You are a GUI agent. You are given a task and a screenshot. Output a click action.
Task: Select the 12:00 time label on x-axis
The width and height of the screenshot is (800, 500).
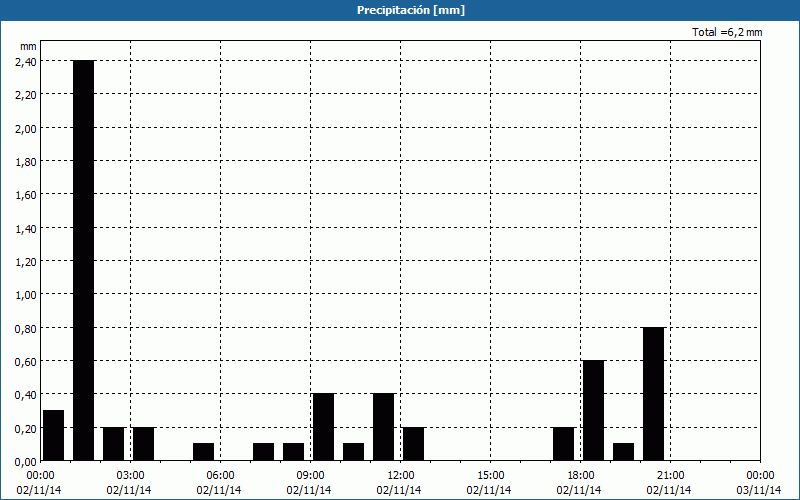[401, 476]
